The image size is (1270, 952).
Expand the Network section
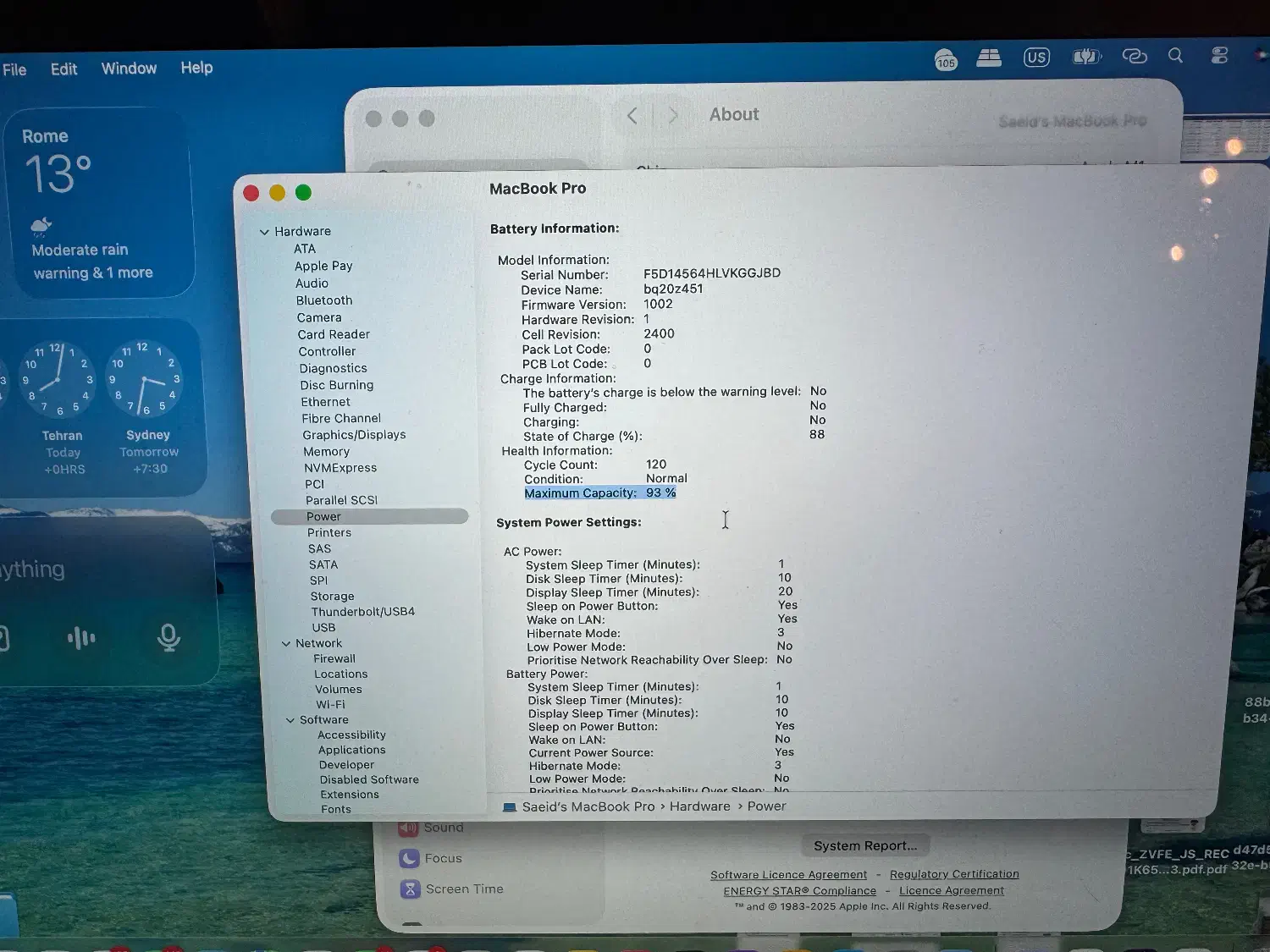(288, 643)
